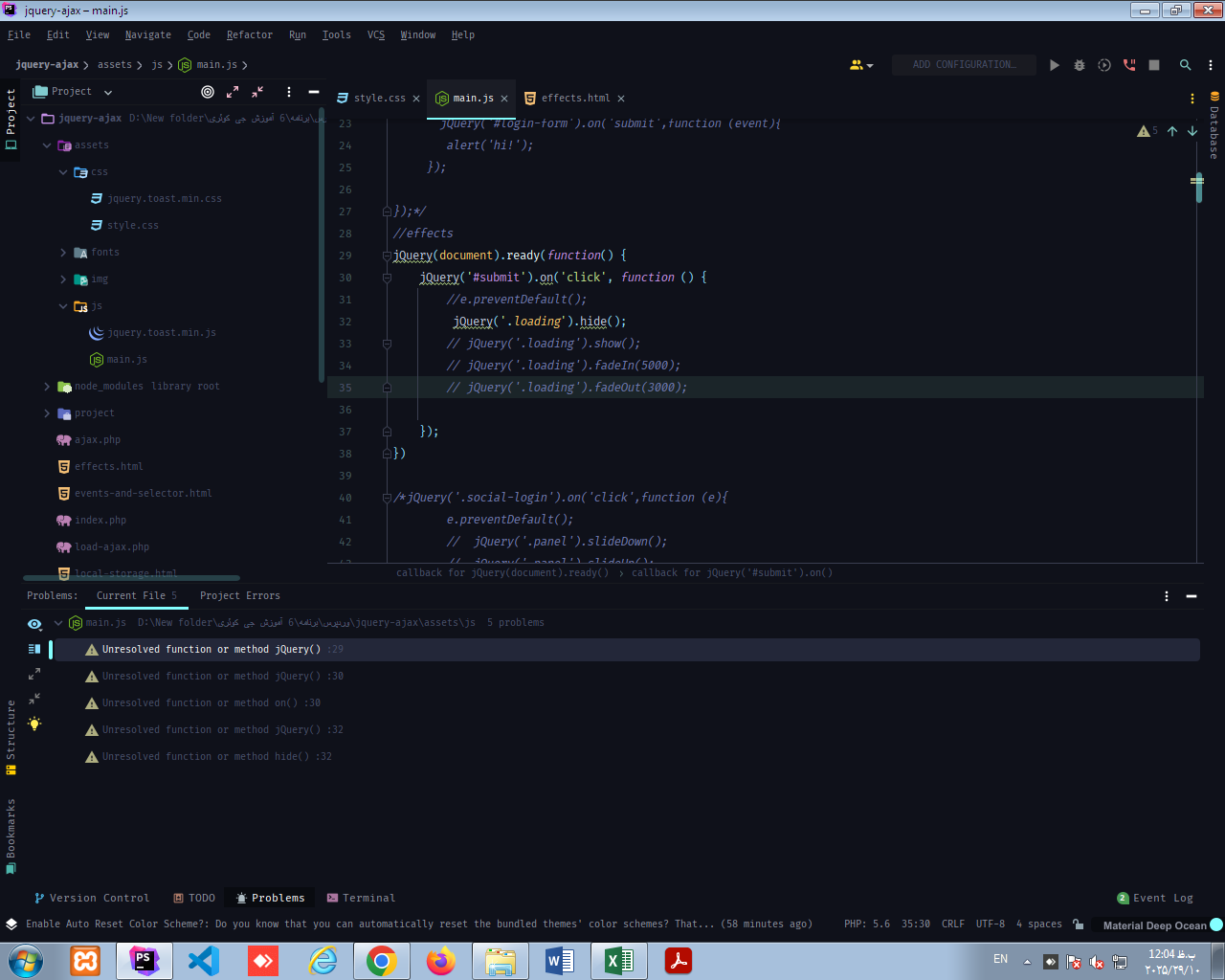Click the Add Configuration button
The image size is (1225, 980).
tap(963, 65)
